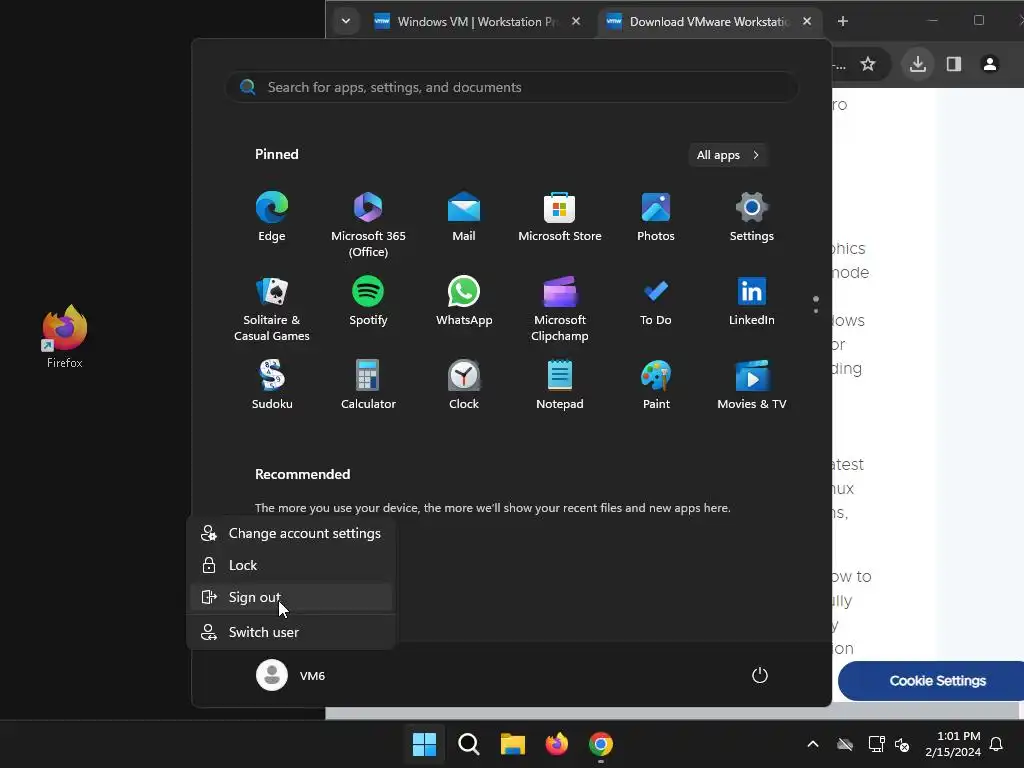Open Movies & TV app

752,385
